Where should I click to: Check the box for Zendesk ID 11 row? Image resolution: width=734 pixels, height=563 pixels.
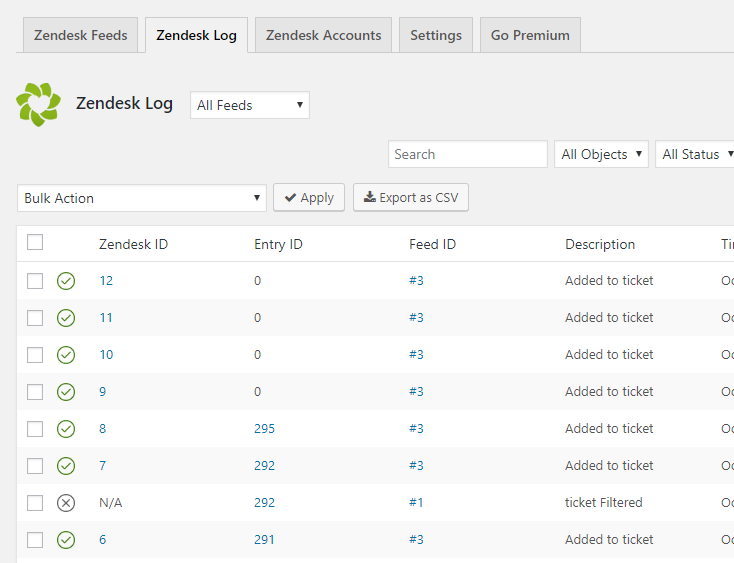tap(35, 318)
